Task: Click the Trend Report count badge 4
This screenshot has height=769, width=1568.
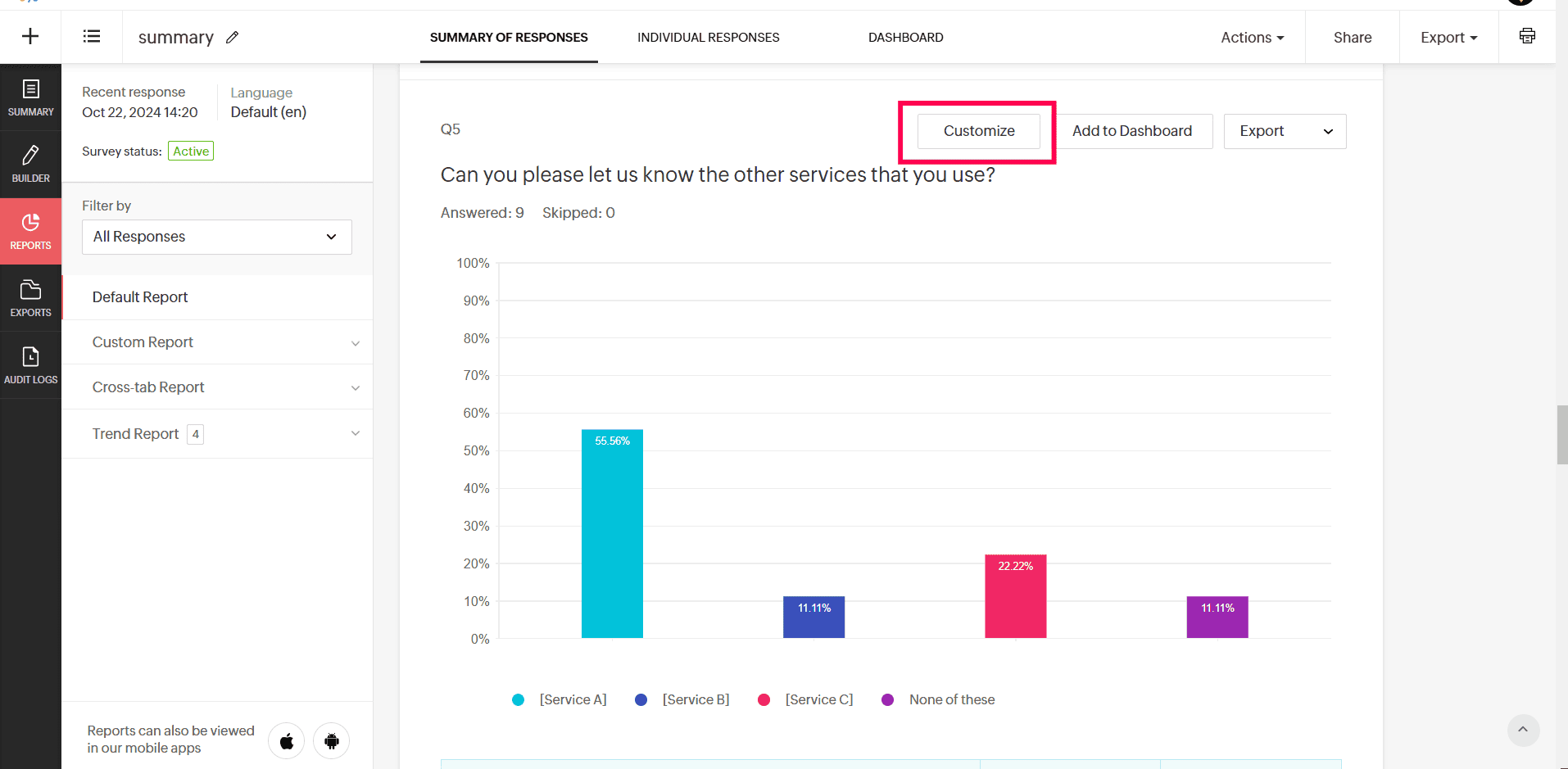Action: (x=195, y=434)
